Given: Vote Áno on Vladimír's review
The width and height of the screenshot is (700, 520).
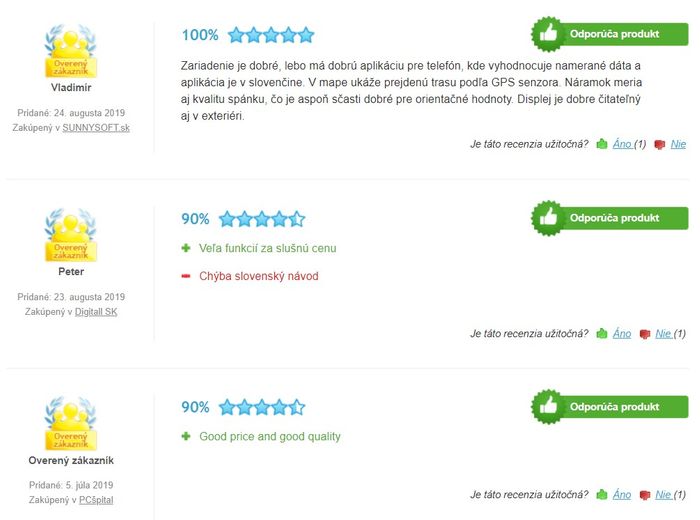Looking at the screenshot, I should (622, 144).
